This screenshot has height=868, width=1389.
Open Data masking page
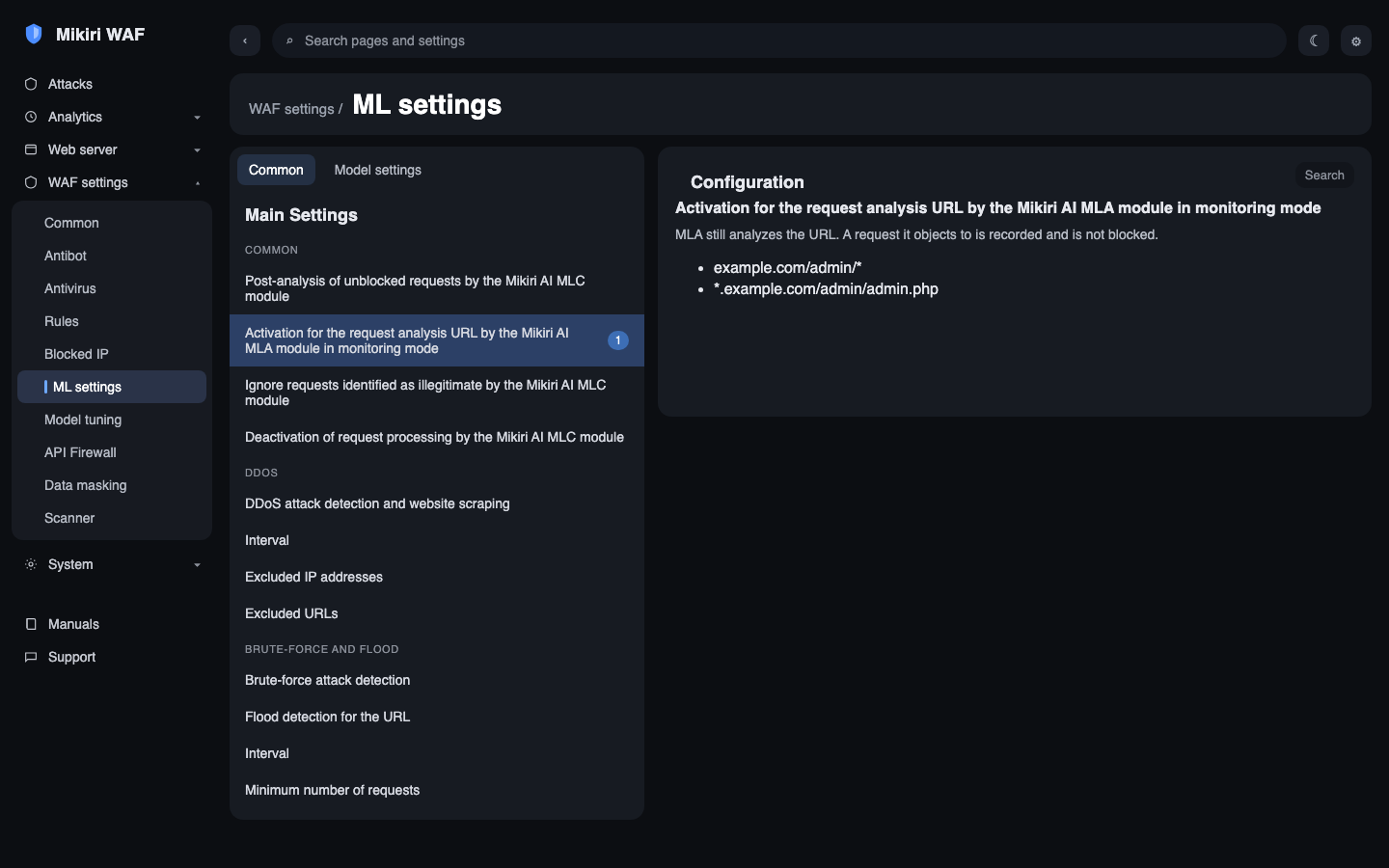pos(112,485)
